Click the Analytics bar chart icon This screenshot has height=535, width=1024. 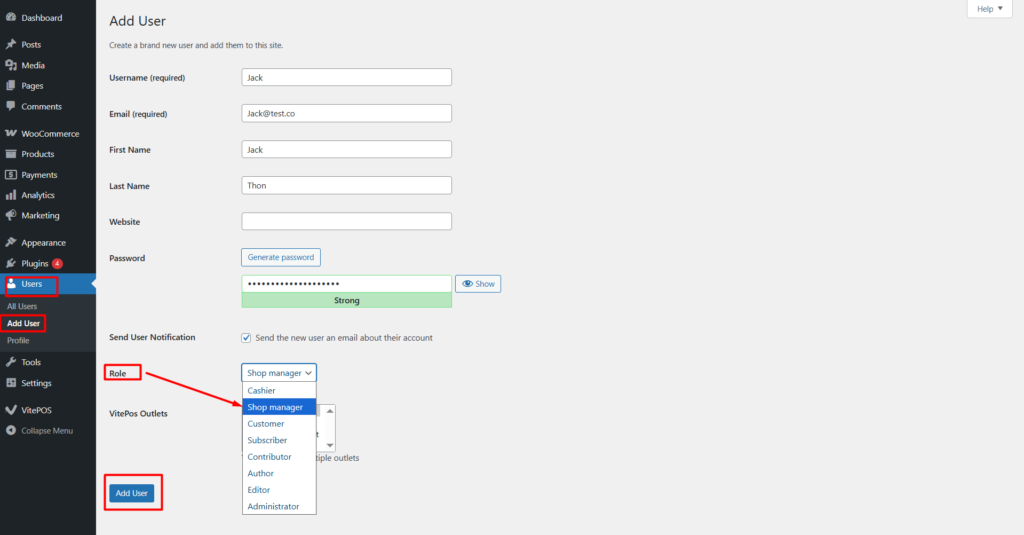point(11,195)
